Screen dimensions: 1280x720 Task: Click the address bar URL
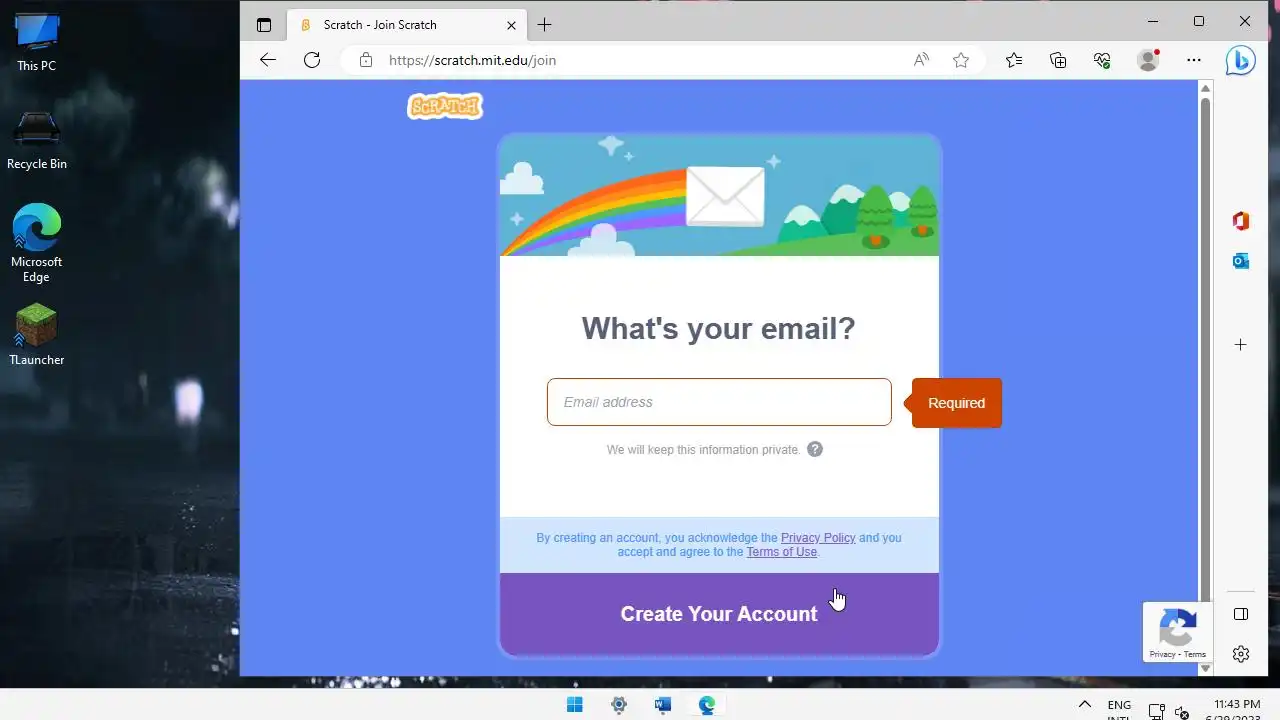472,60
